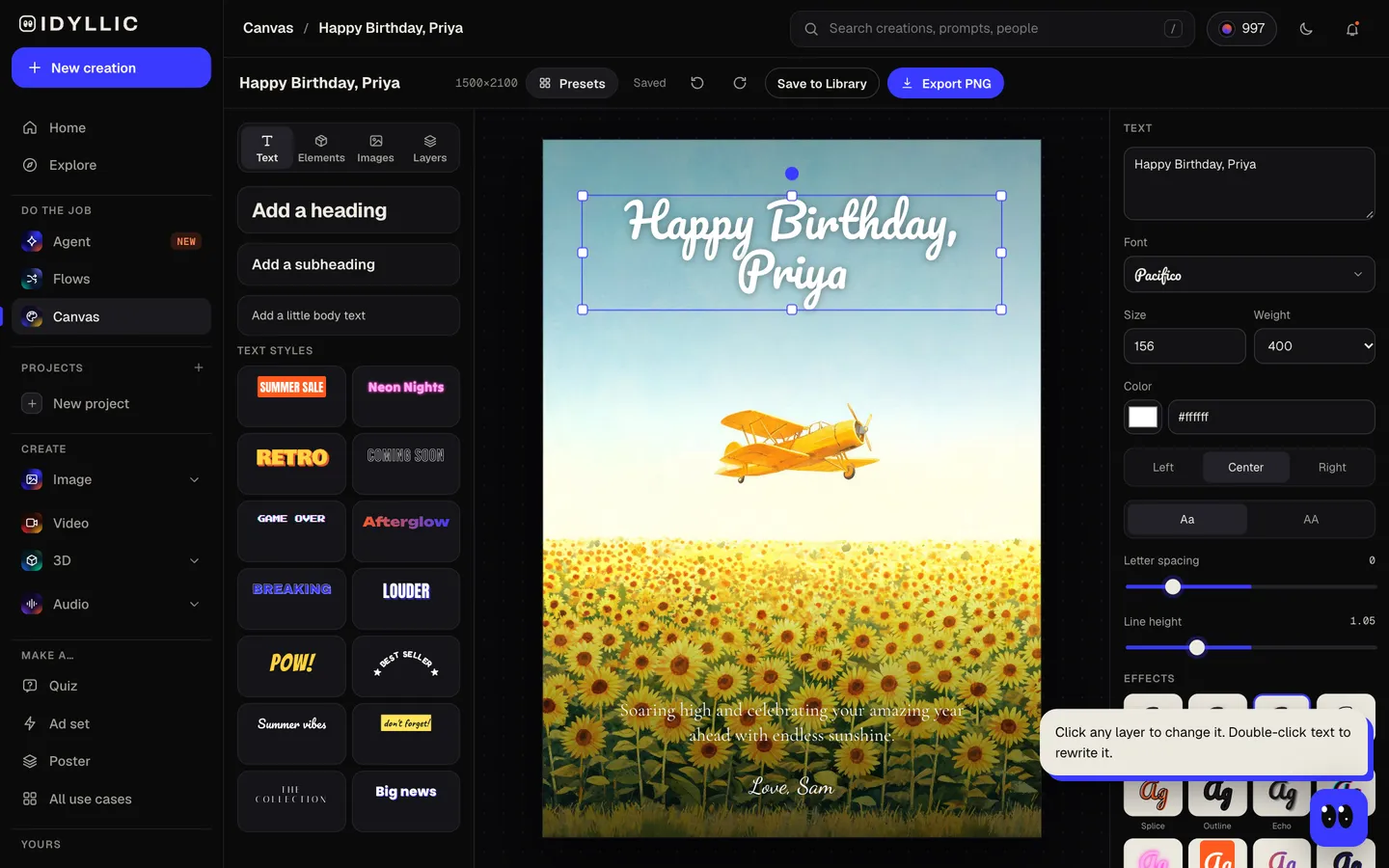Open notifications bell
The image size is (1389, 868).
point(1352,29)
